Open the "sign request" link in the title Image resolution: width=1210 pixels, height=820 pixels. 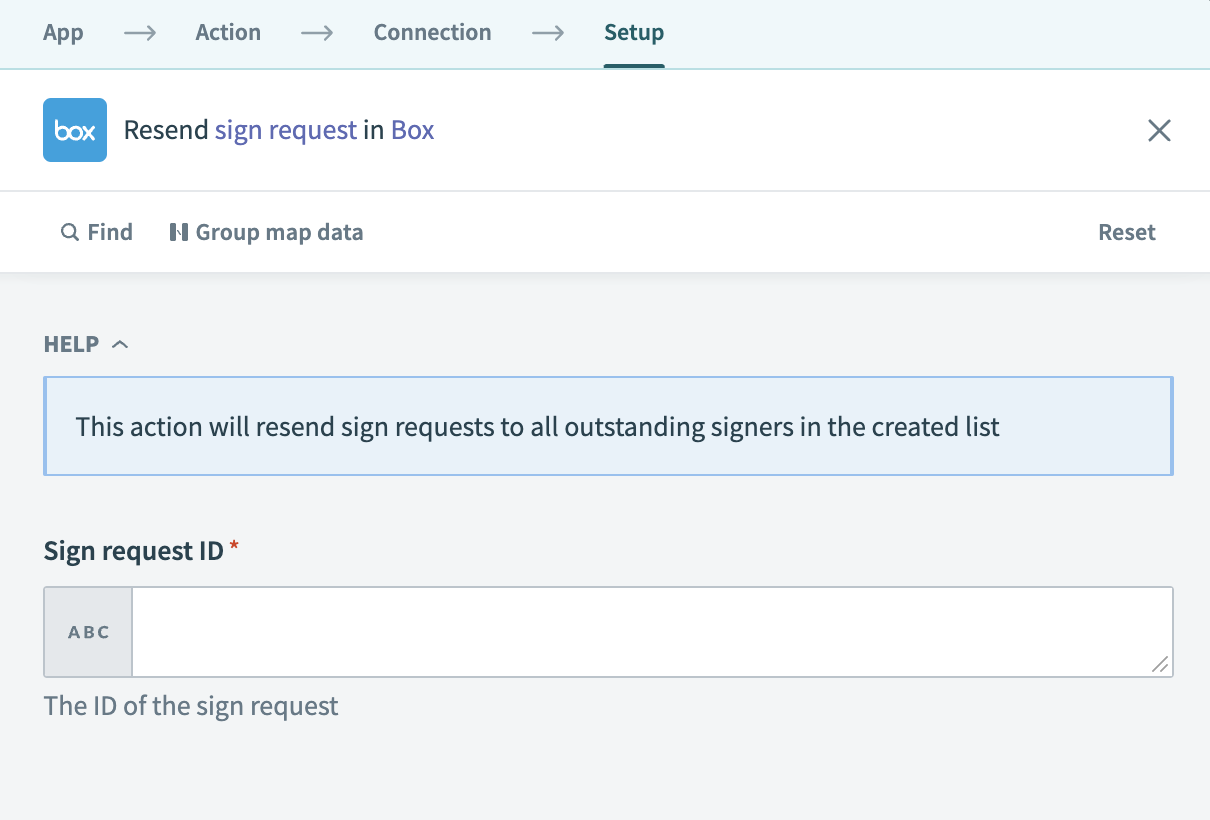tap(285, 130)
